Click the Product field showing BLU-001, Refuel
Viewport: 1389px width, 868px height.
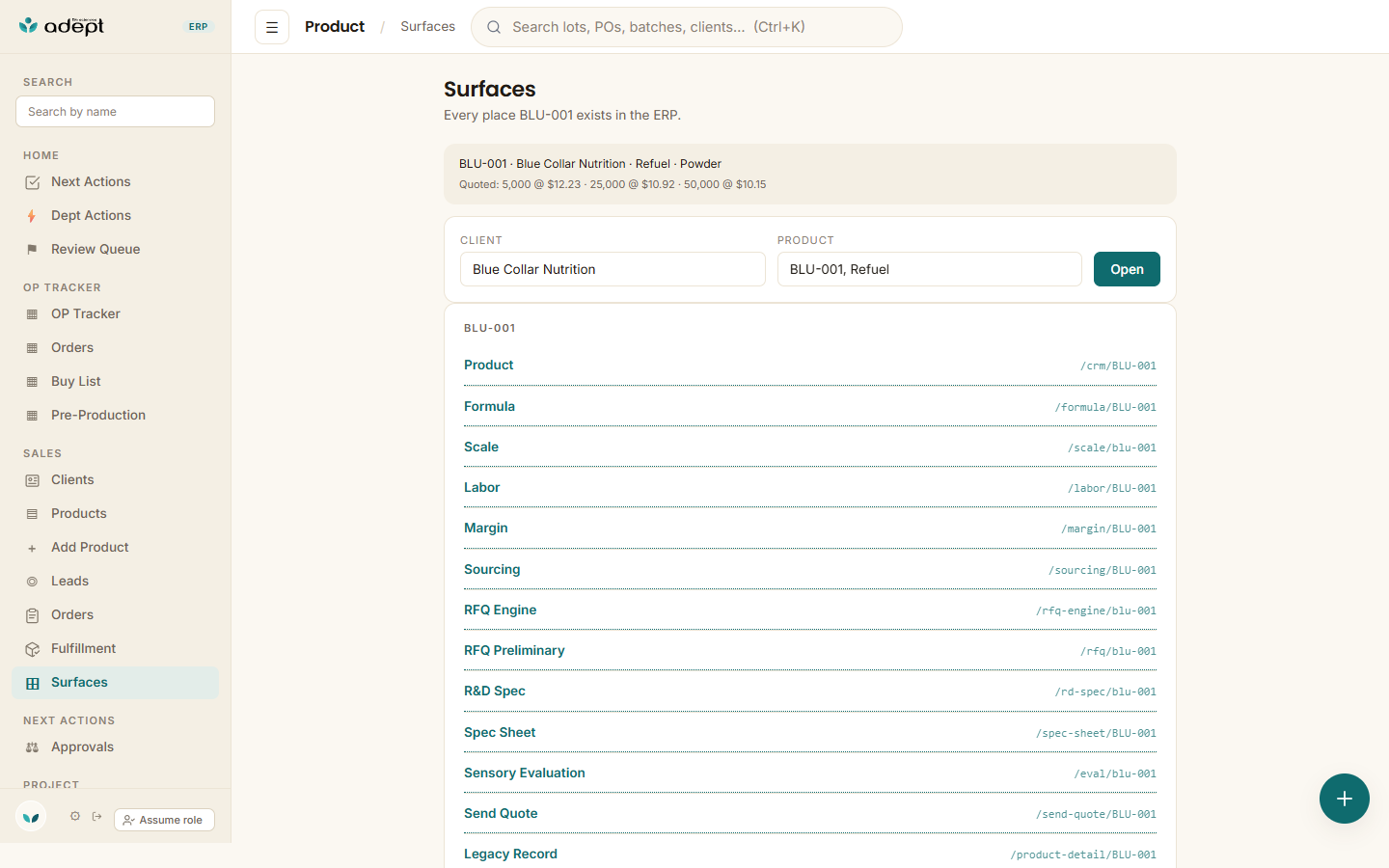tap(930, 269)
